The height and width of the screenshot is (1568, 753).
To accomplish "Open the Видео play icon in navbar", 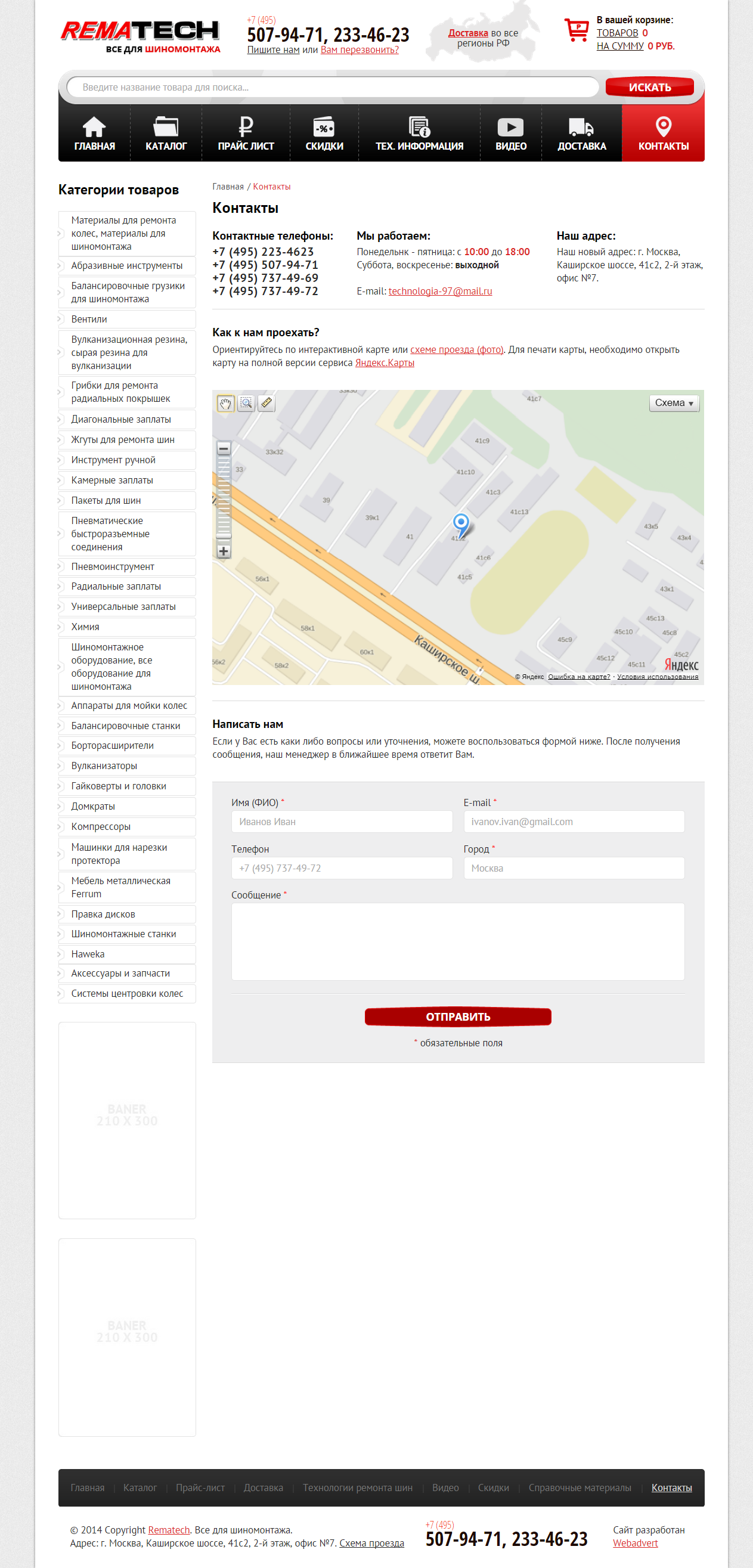I will tap(510, 127).
